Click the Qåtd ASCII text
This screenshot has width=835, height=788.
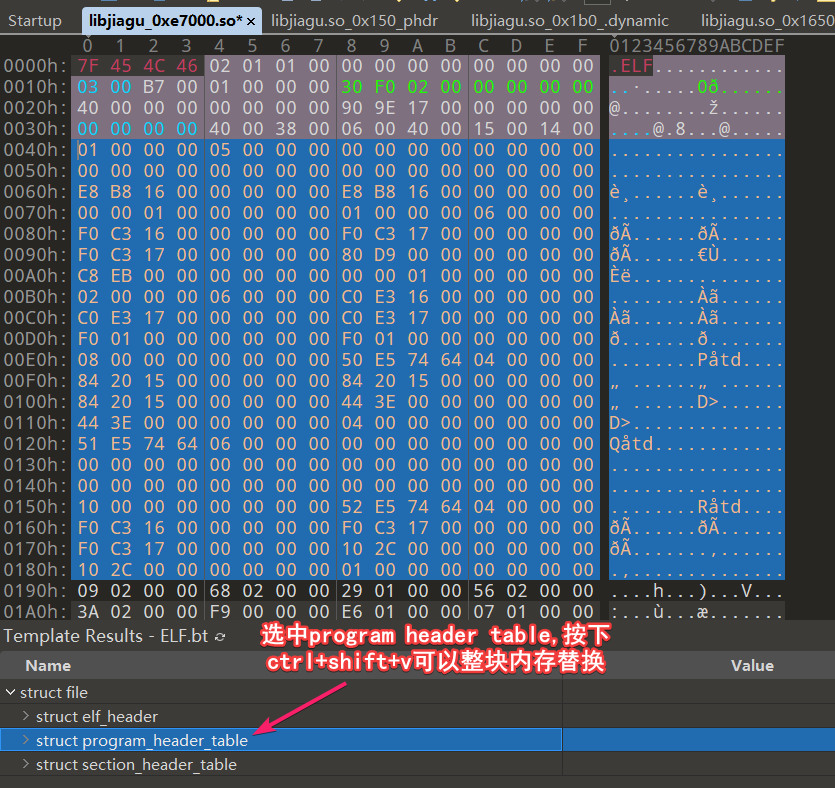(631, 444)
